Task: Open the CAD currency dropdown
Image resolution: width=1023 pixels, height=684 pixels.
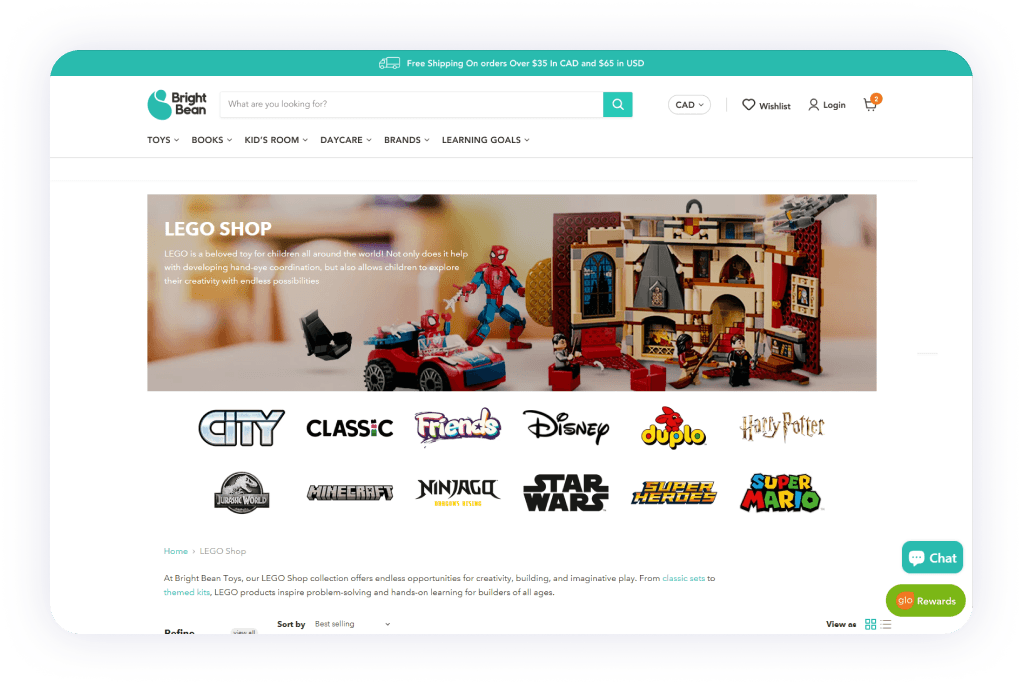Action: click(688, 104)
